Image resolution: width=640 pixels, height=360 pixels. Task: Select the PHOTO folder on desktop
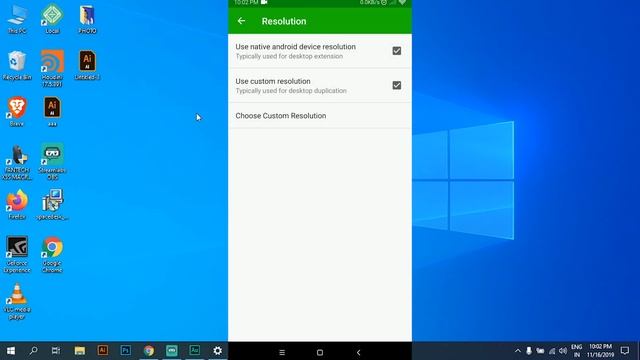point(87,20)
